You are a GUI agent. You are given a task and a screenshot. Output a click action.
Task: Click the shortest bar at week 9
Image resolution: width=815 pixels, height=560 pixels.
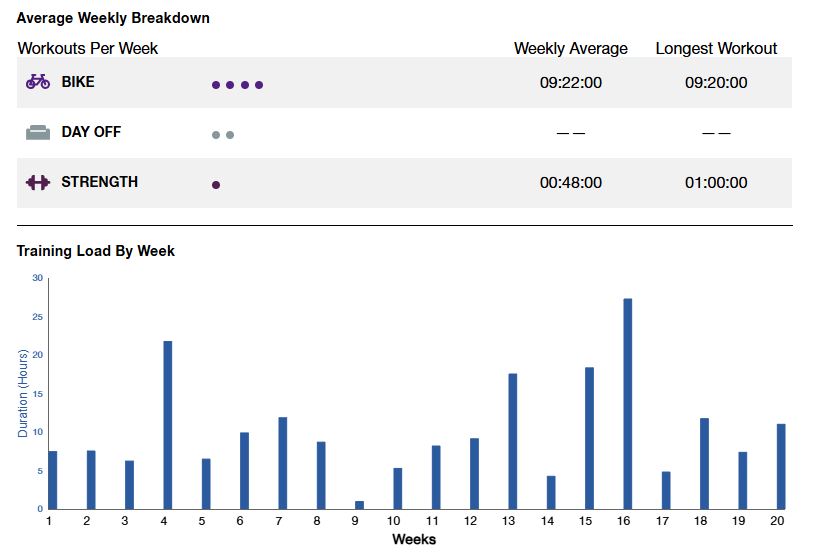(x=360, y=505)
